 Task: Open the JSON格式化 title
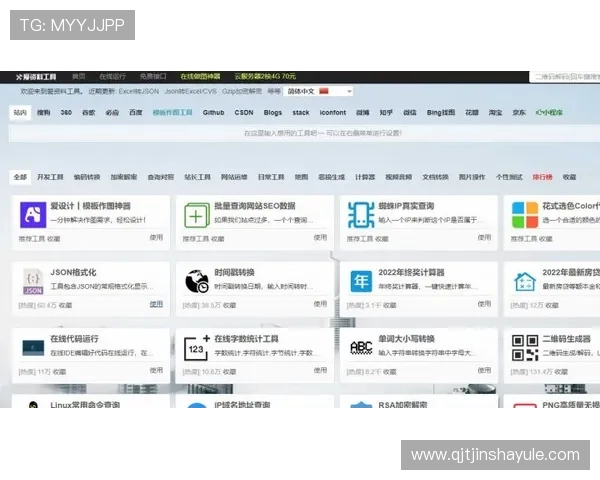[73, 273]
